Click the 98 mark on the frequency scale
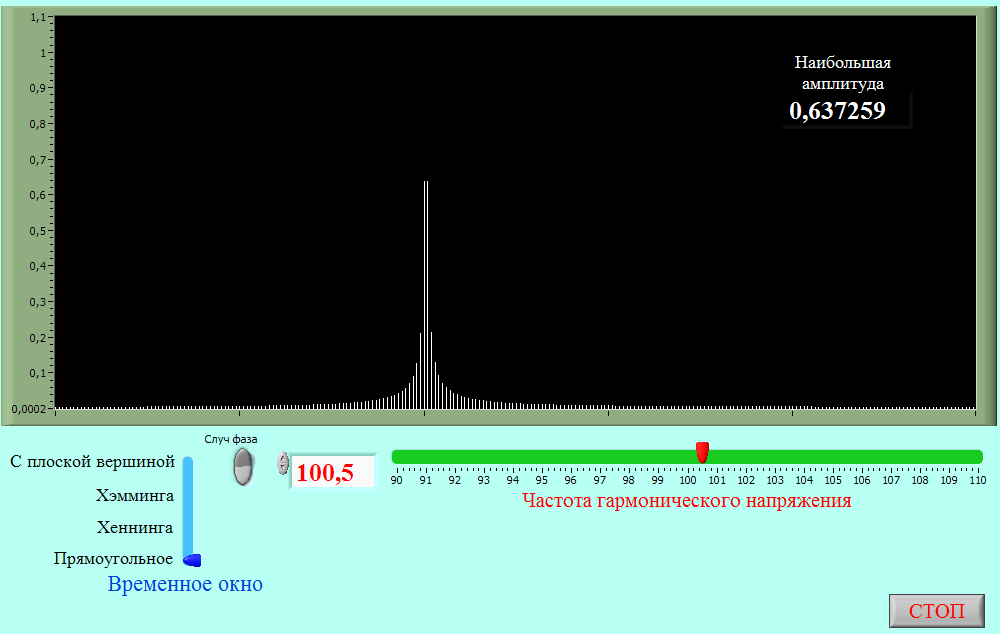This screenshot has width=1000, height=634. 629,480
